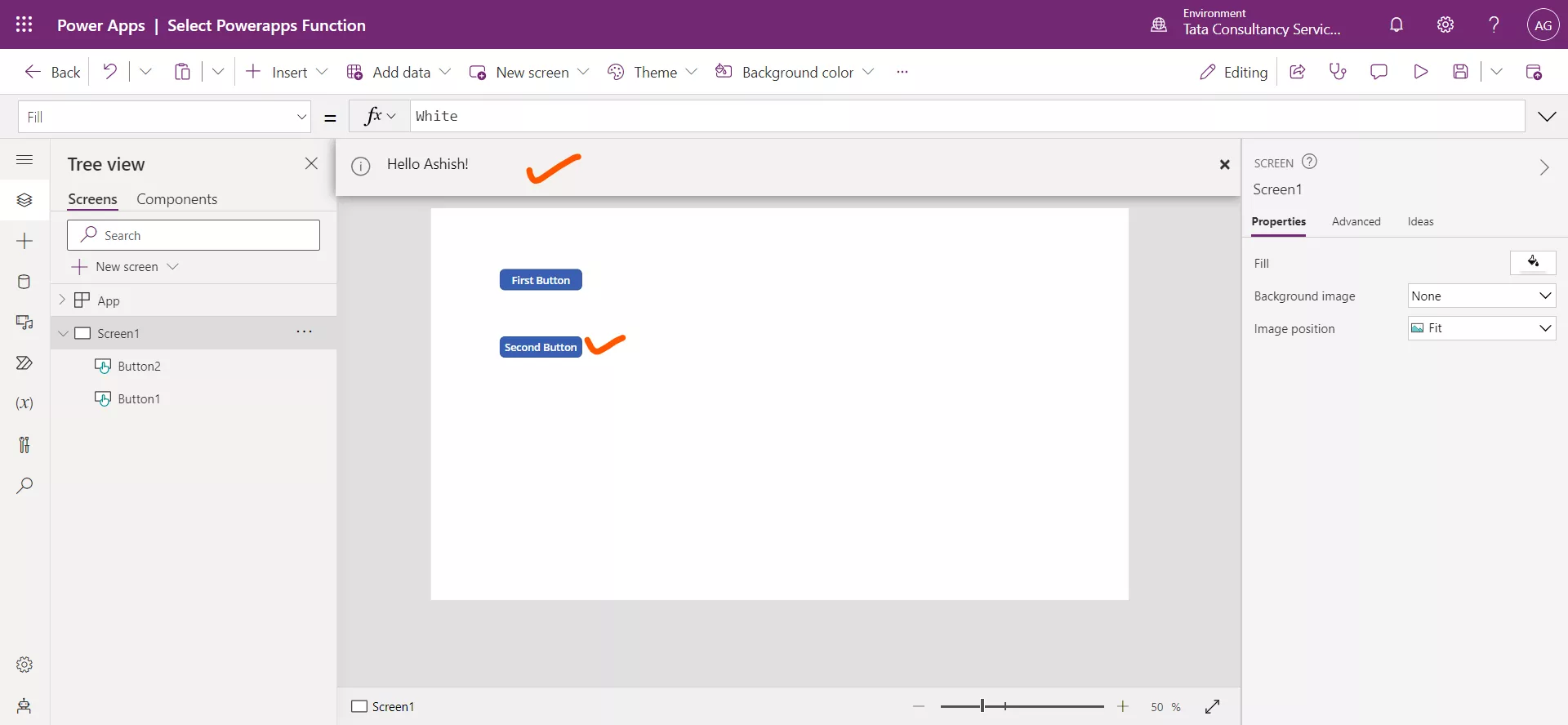Open the screen help icon next to SCREEN
The width and height of the screenshot is (1568, 725).
point(1309,162)
